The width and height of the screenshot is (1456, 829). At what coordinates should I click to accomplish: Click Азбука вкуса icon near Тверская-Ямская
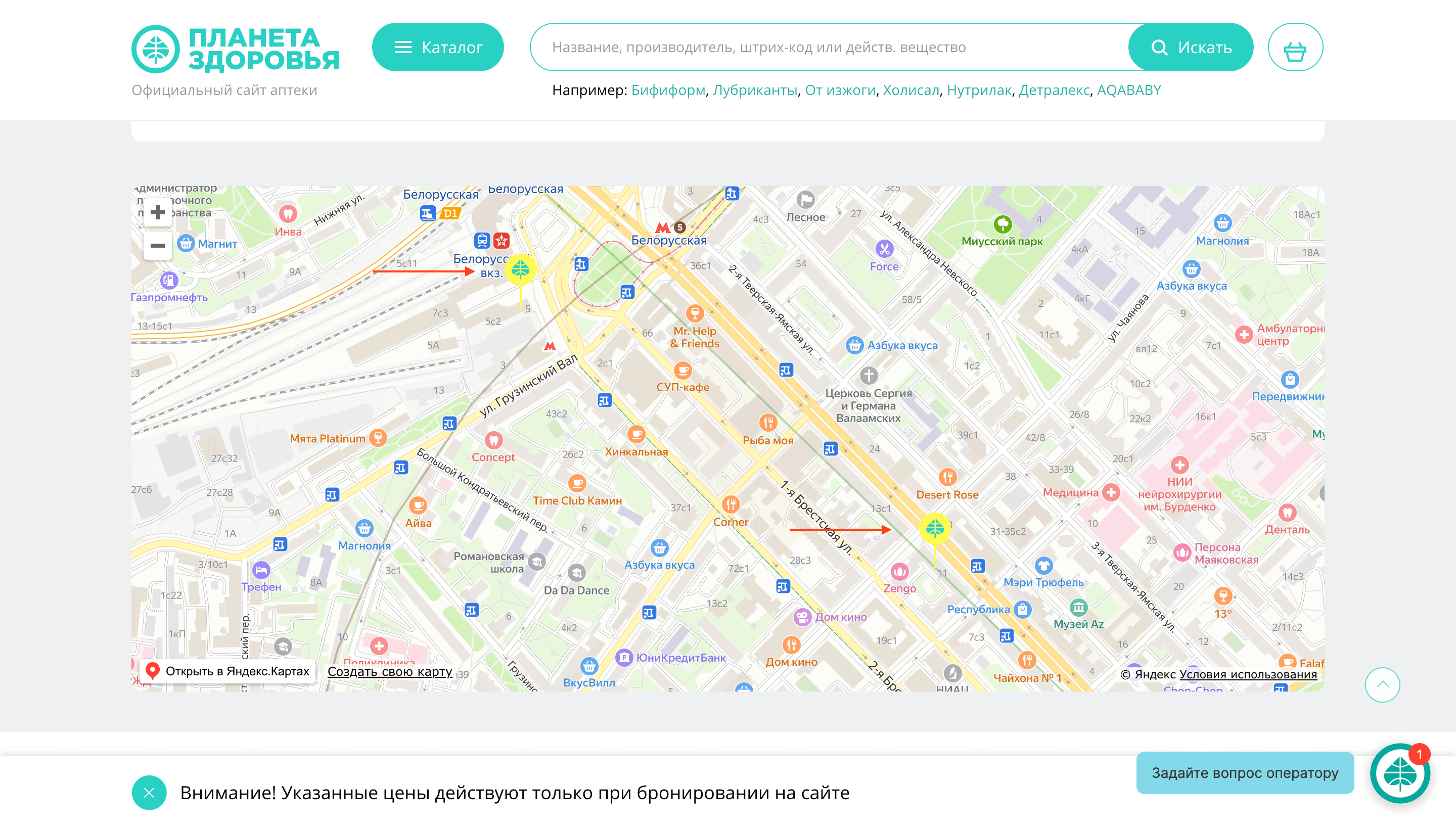854,345
